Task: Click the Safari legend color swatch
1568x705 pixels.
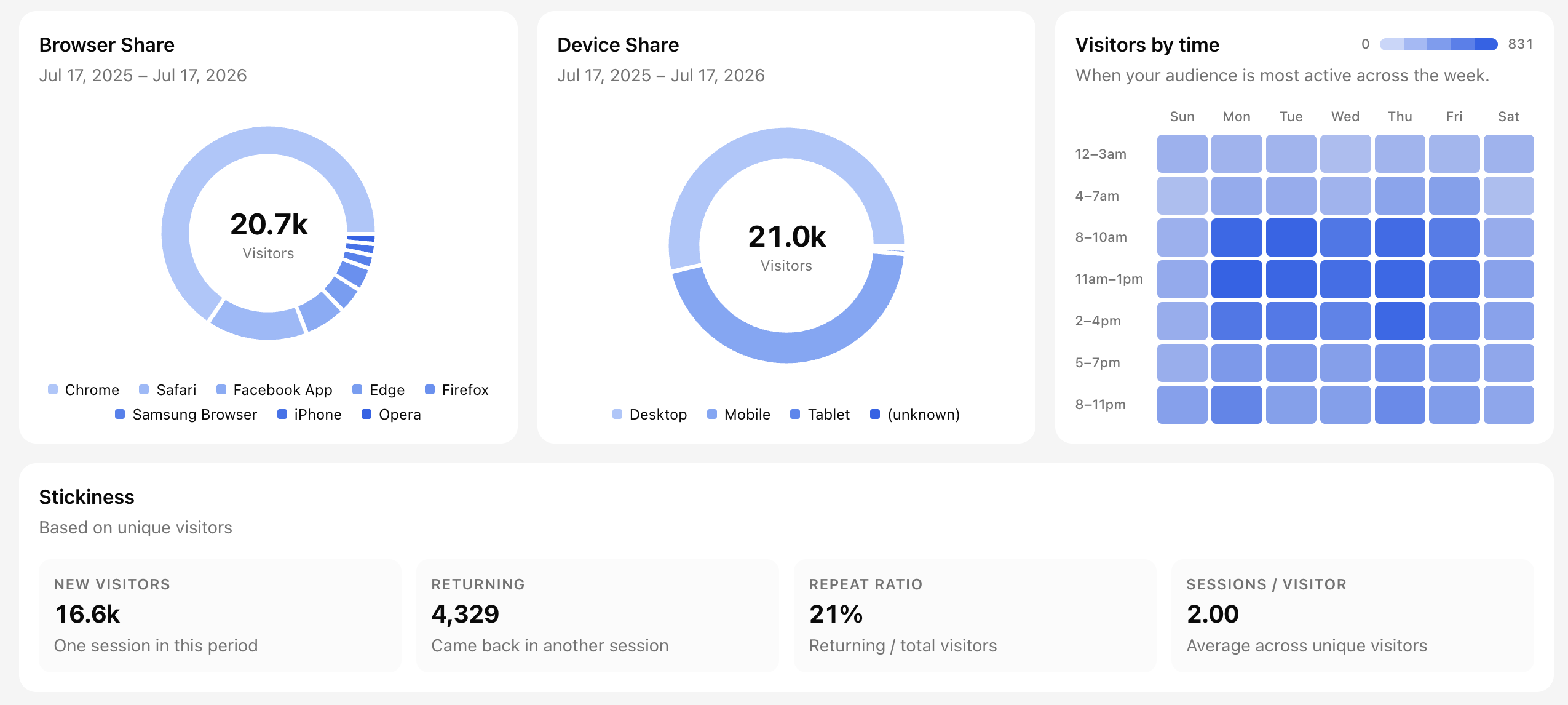Action: click(x=144, y=389)
